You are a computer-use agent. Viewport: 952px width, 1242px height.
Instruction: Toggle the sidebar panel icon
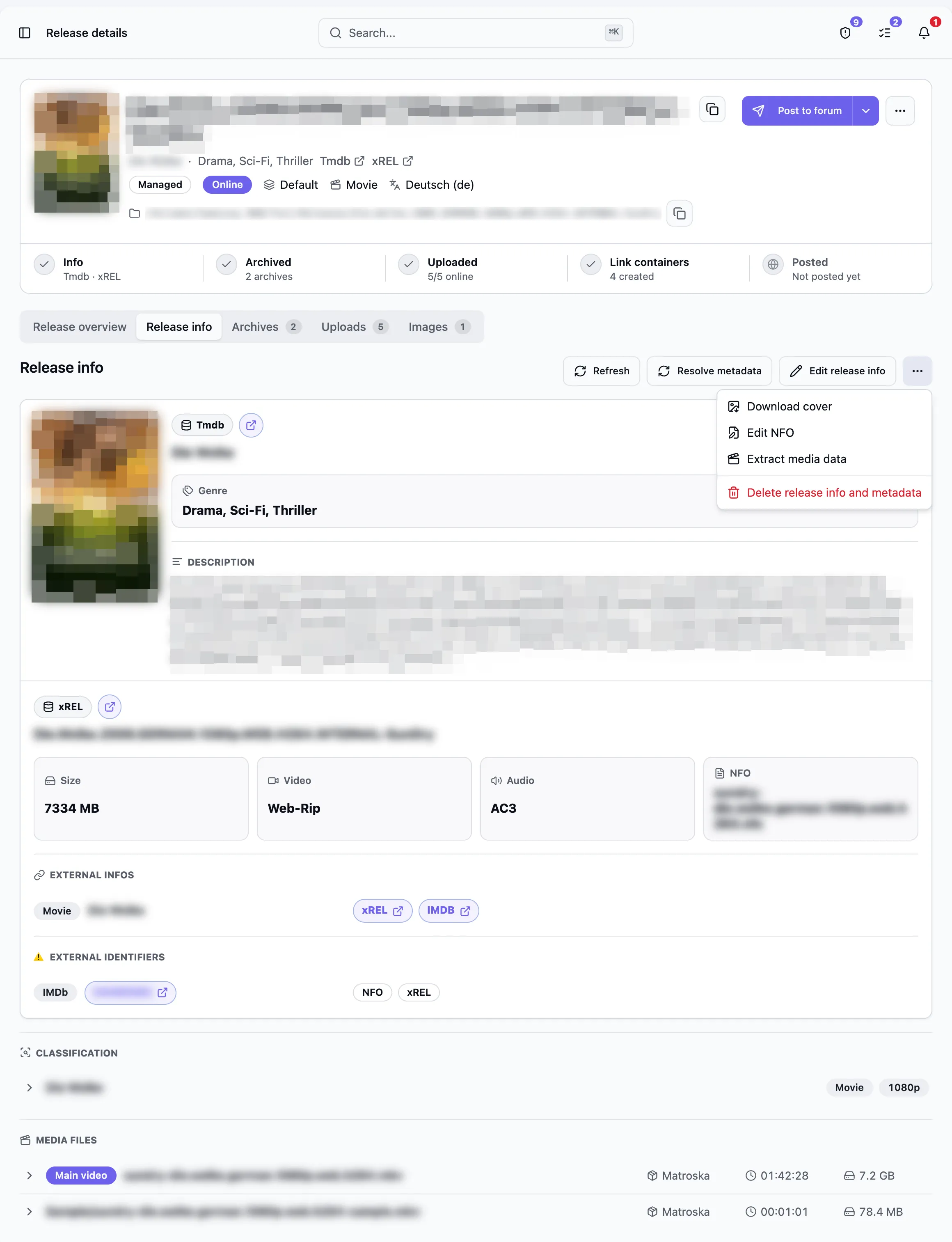tap(24, 33)
